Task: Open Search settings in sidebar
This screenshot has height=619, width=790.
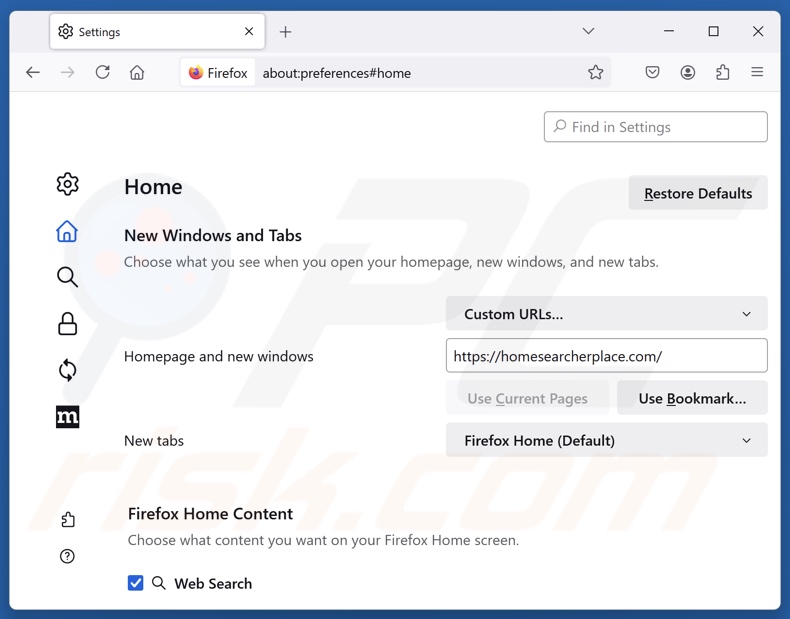Action: 67,277
